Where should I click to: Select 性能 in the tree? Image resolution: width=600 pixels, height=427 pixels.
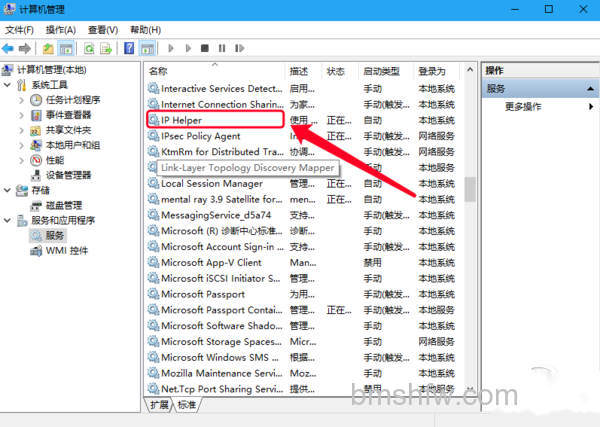(x=55, y=160)
